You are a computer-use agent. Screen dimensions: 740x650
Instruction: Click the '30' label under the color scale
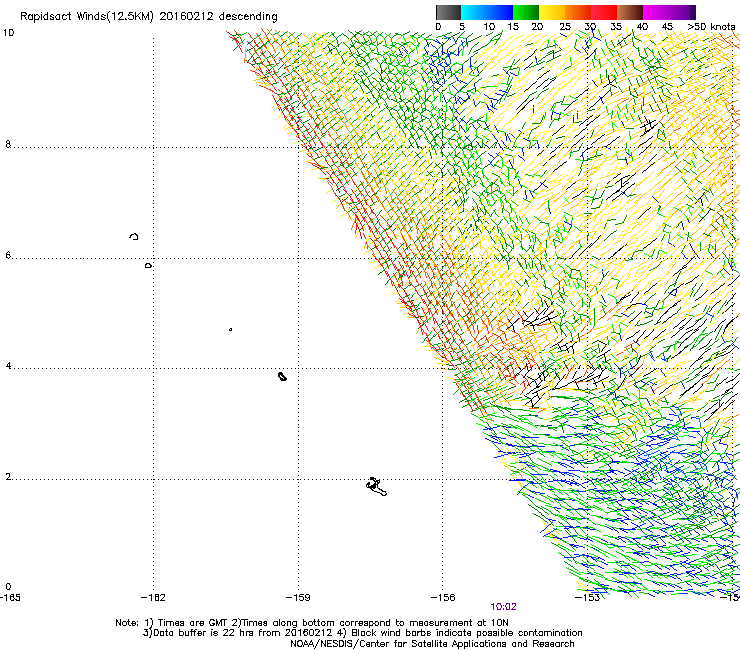[590, 27]
